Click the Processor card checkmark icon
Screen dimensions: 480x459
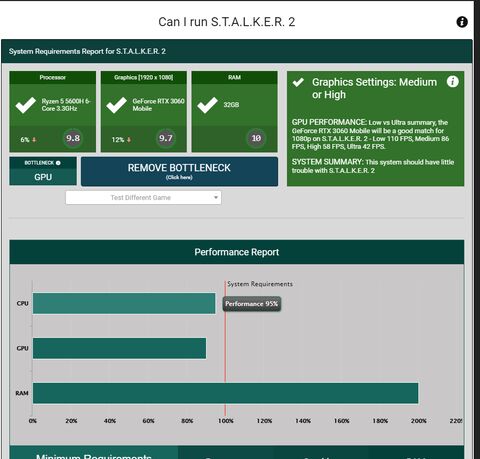tap(26, 105)
